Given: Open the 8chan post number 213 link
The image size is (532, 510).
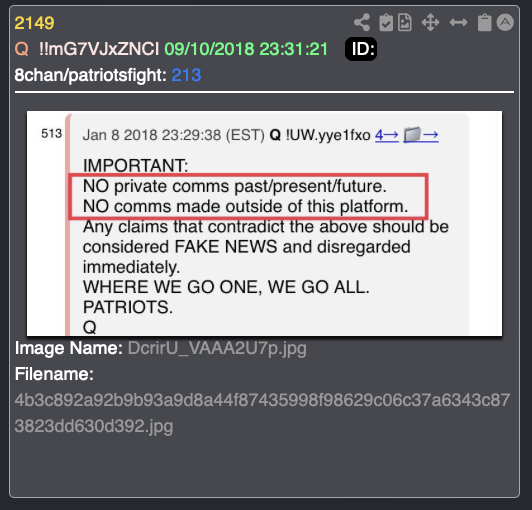Looking at the screenshot, I should (x=186, y=75).
